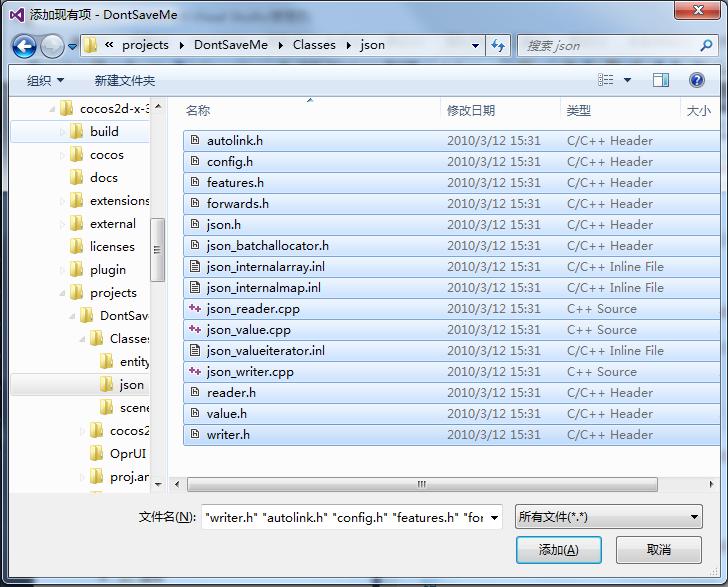This screenshot has width=728, height=587.
Task: Click the 新建文件夹 button
Action: (x=124, y=81)
